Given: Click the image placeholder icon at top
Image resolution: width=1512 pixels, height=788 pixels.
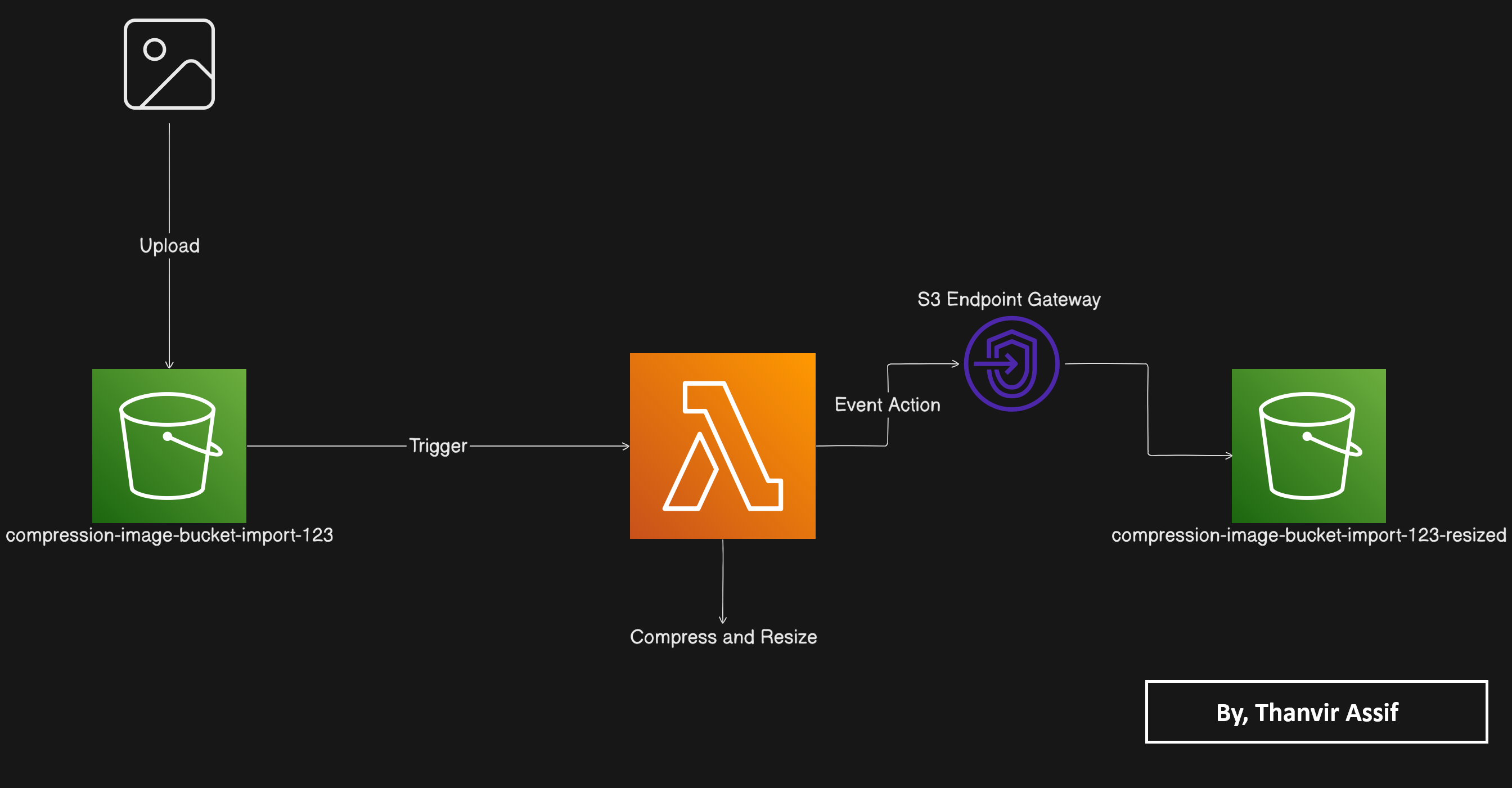Looking at the screenshot, I should (x=169, y=64).
